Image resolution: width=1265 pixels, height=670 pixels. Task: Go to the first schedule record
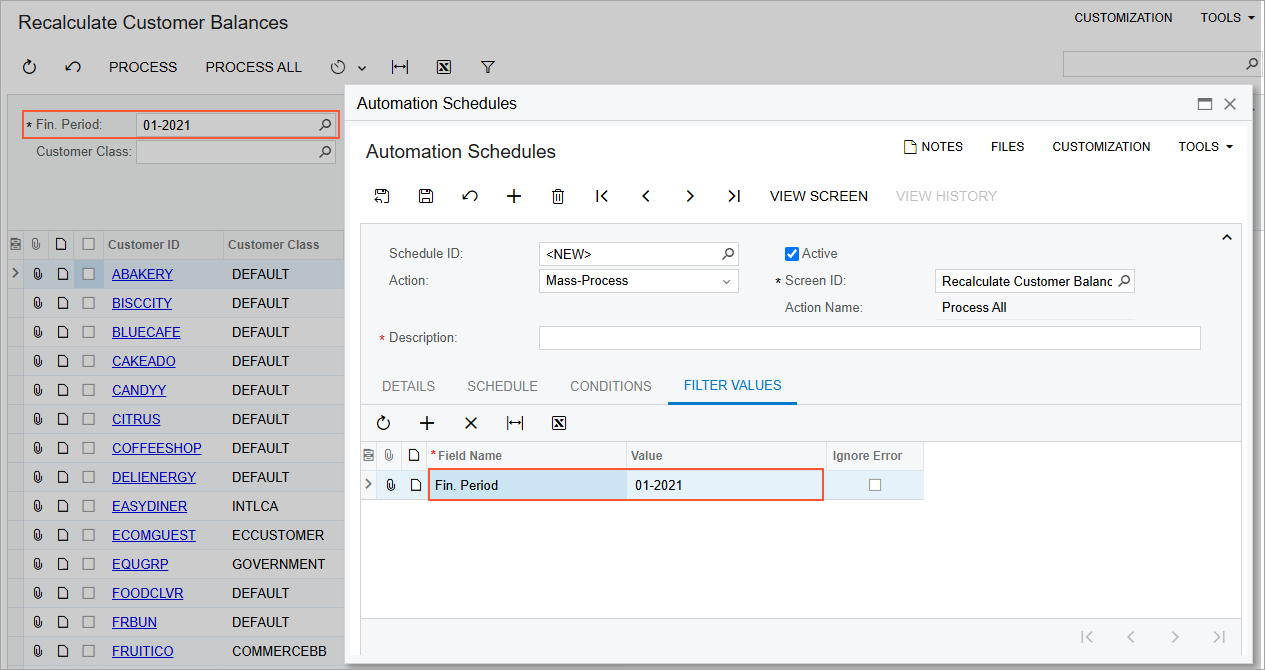point(602,196)
